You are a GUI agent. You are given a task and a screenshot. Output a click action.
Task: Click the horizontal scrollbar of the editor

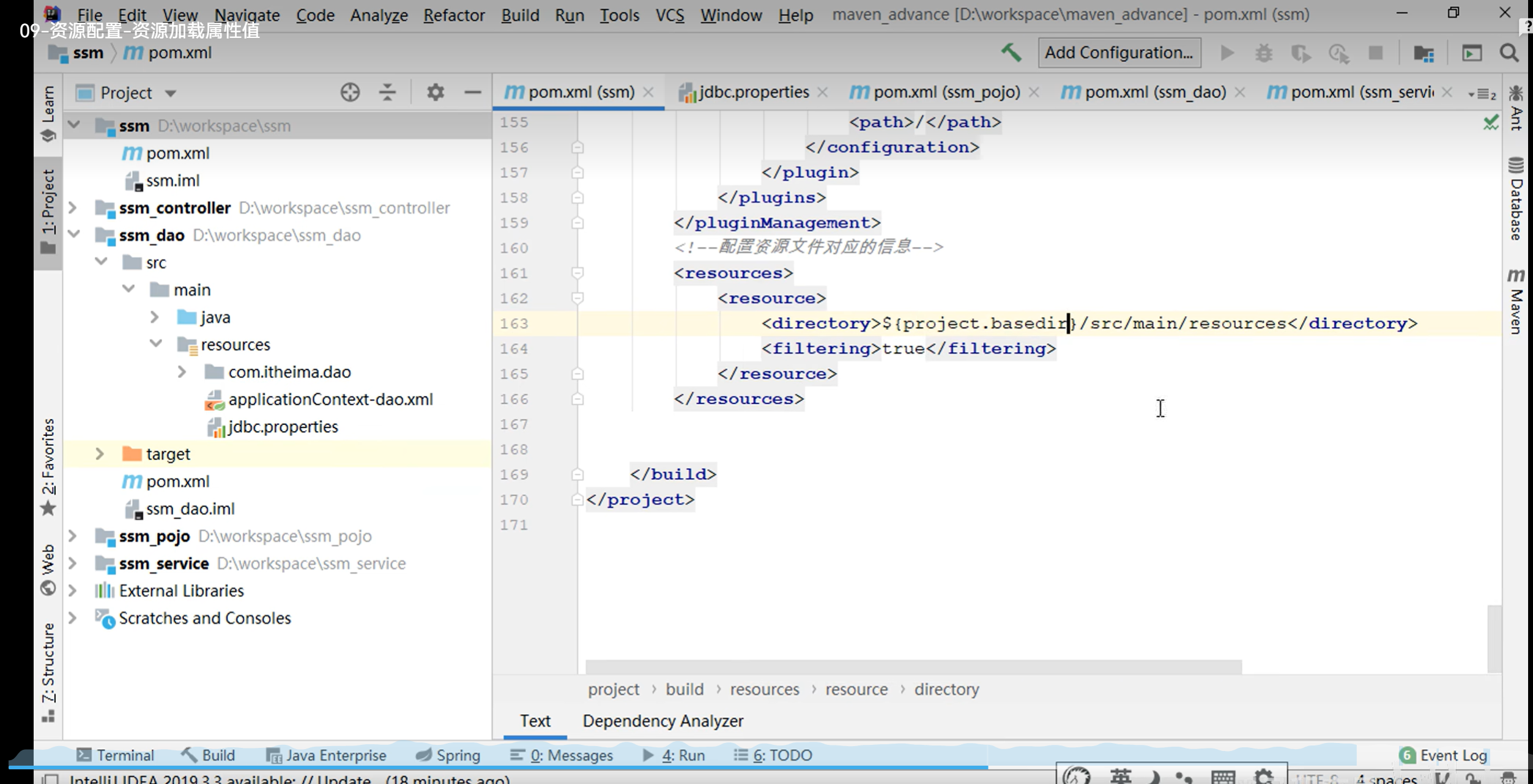913,667
